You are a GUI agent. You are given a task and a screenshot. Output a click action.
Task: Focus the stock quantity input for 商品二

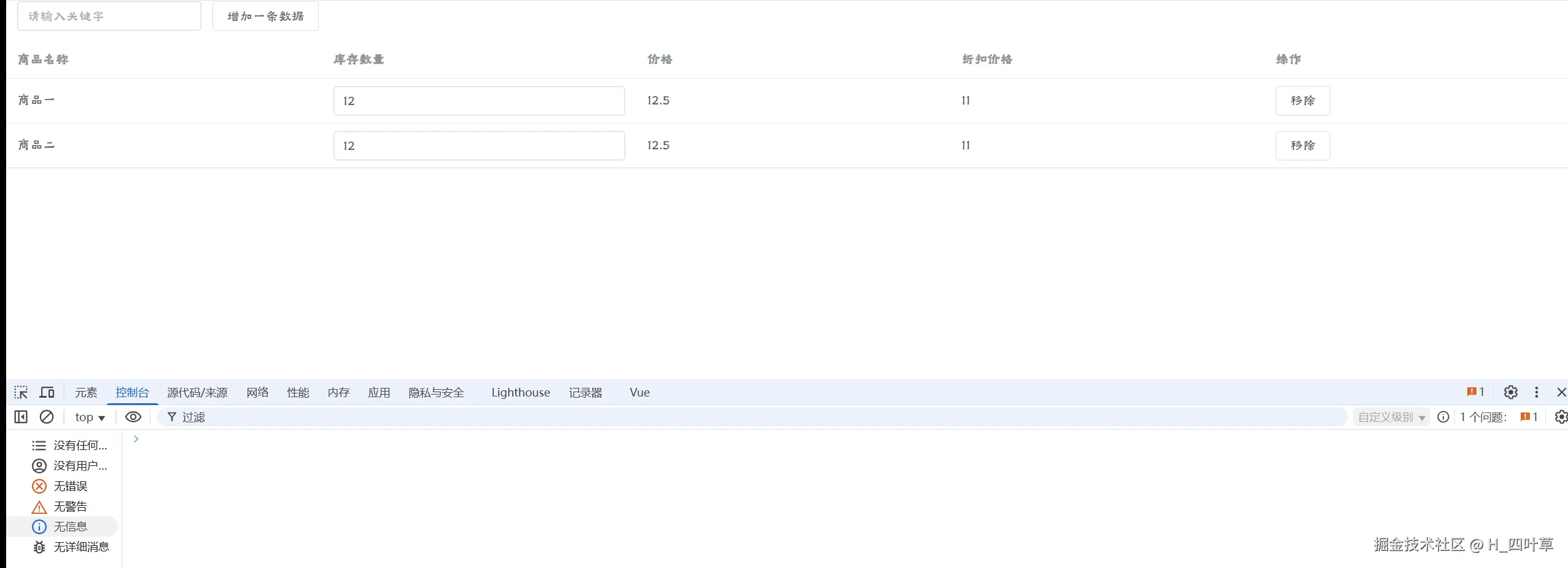click(479, 146)
